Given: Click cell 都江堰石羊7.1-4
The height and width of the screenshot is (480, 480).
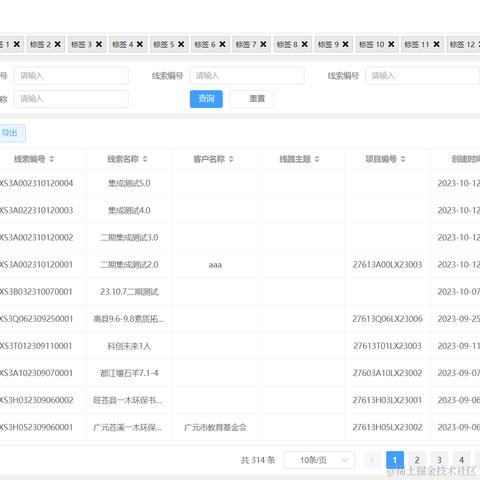Looking at the screenshot, I should pyautogui.click(x=129, y=373).
